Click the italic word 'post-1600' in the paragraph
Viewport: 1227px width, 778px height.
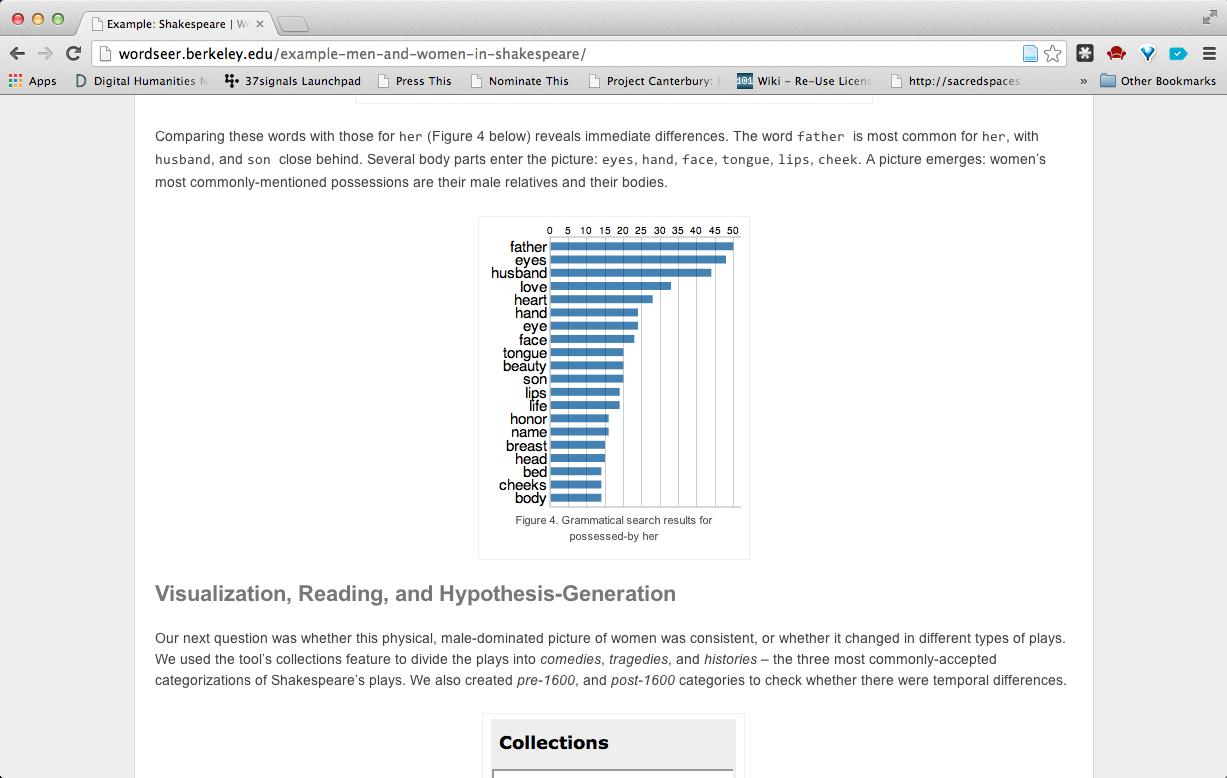pos(643,680)
